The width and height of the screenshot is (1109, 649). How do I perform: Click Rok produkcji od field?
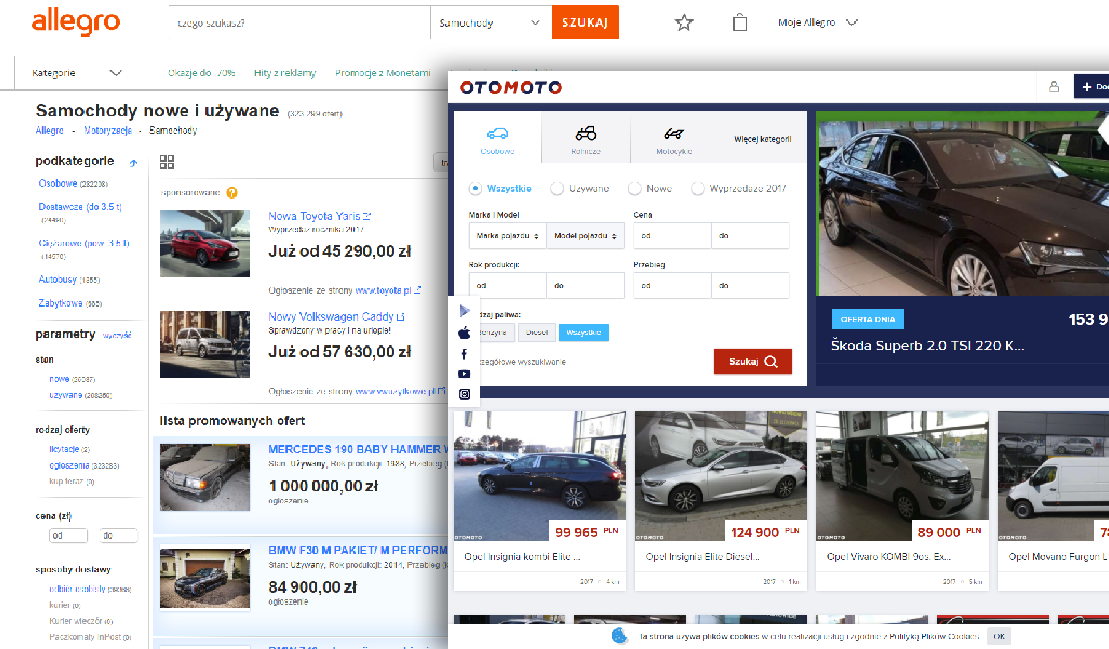507,286
